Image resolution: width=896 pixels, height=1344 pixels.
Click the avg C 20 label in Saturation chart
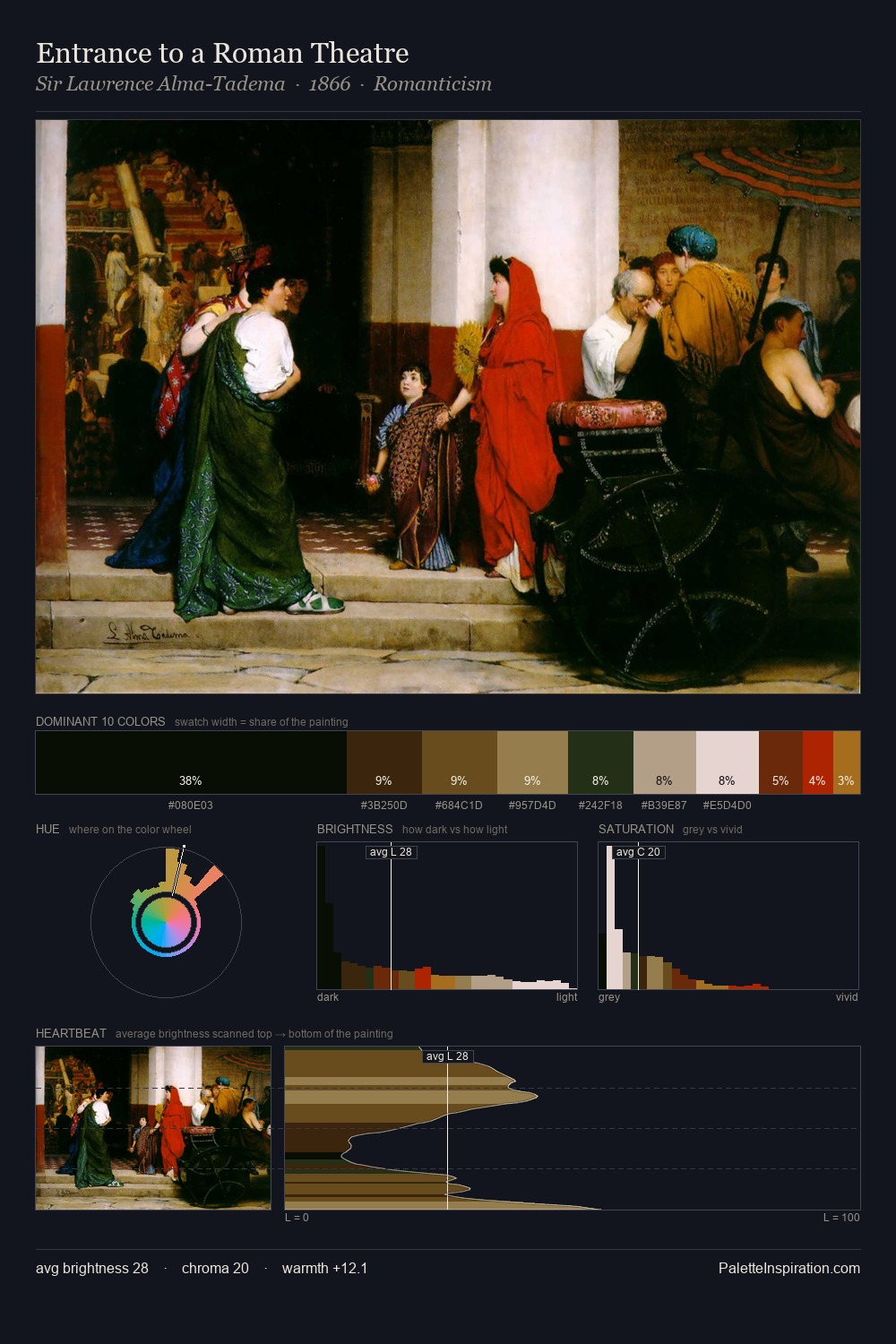click(x=638, y=852)
